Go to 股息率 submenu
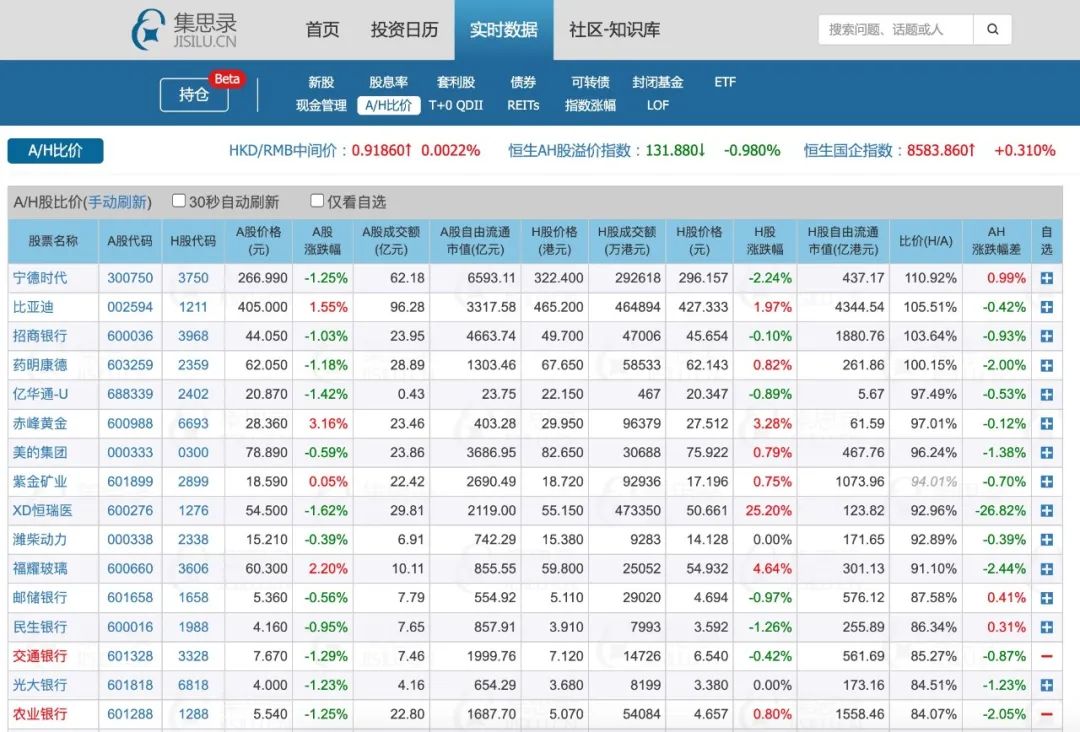The image size is (1080, 732). tap(388, 82)
